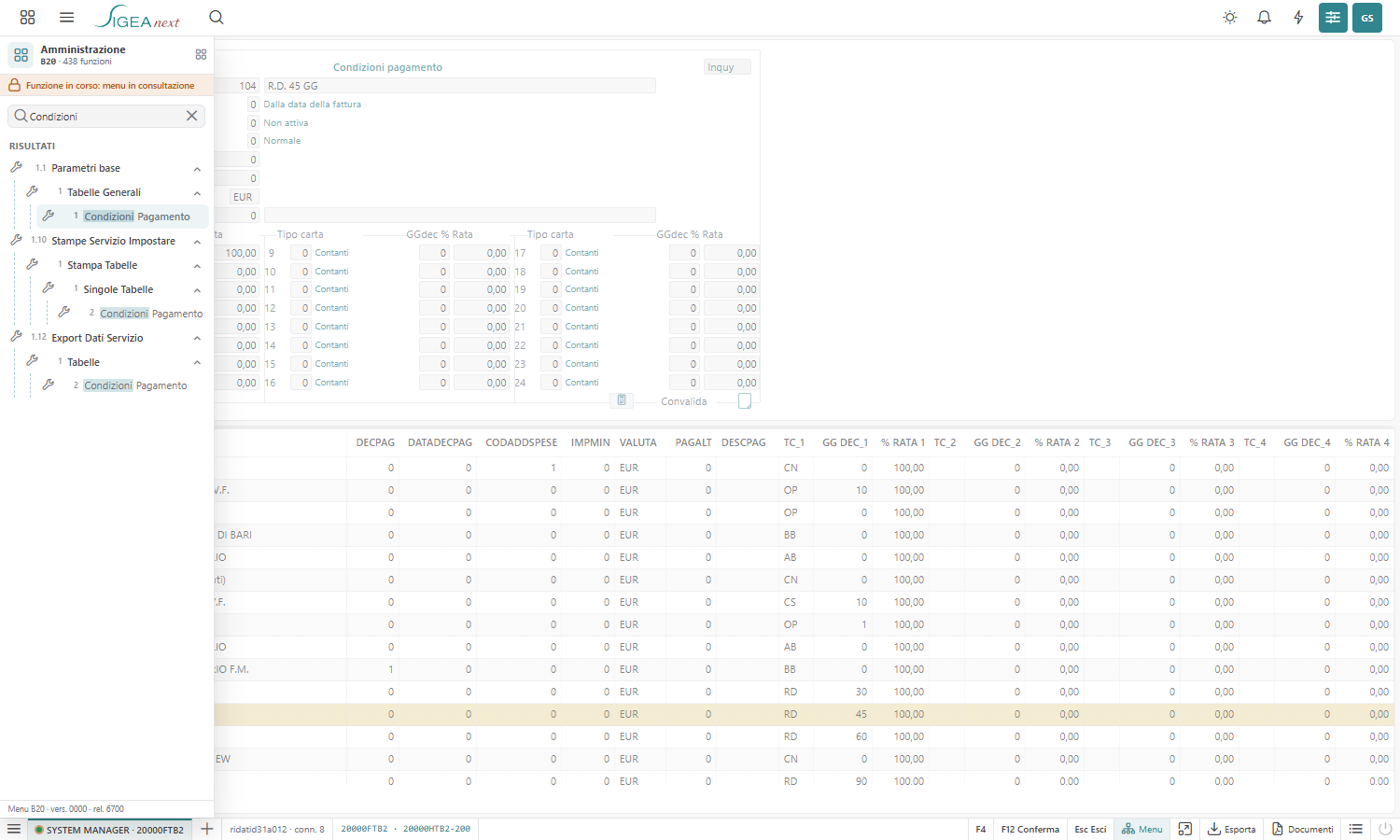Click the expand window icon in status bar

click(1185, 829)
